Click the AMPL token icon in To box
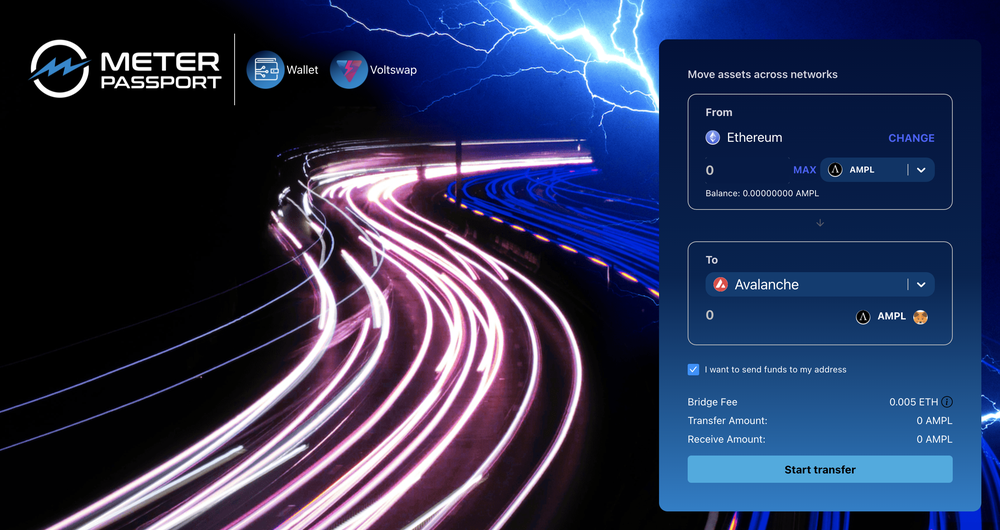The image size is (1000, 530). click(863, 317)
